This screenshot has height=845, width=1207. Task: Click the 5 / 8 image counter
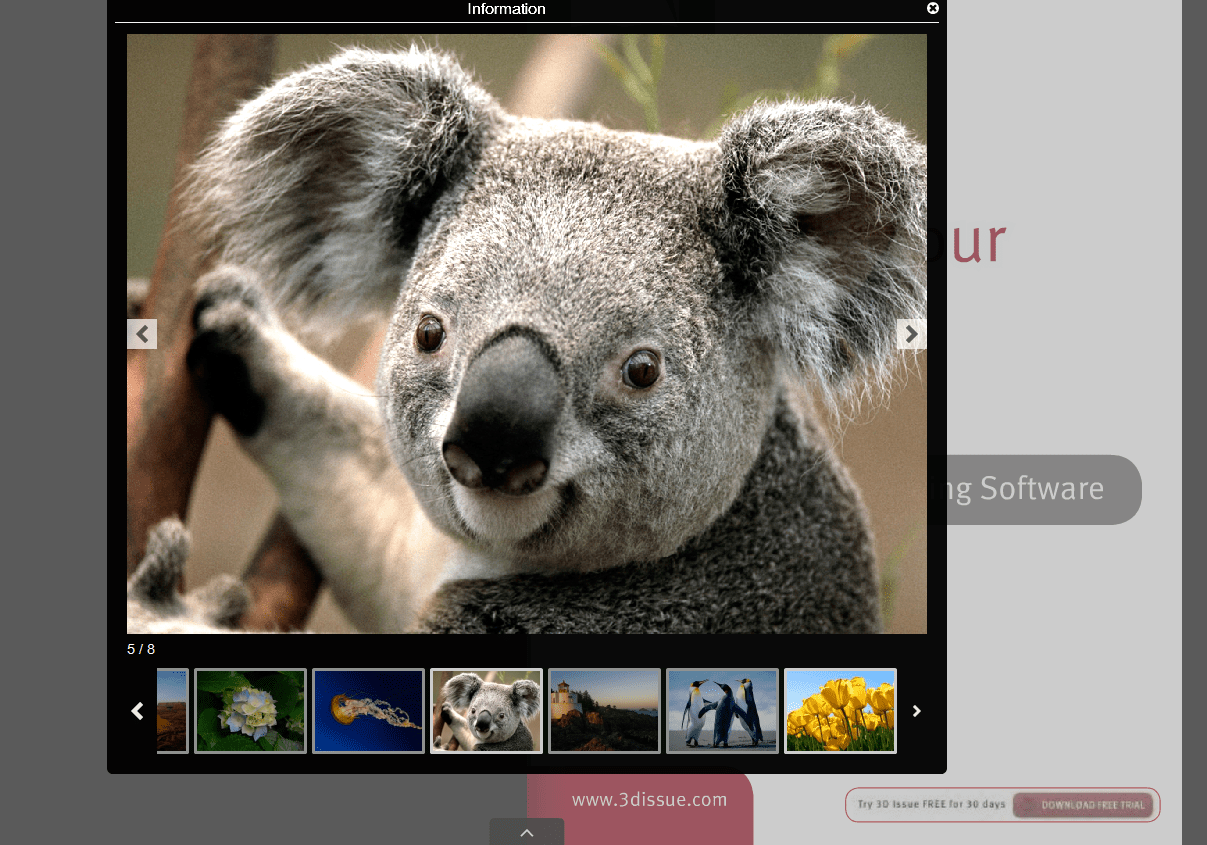pyautogui.click(x=139, y=648)
